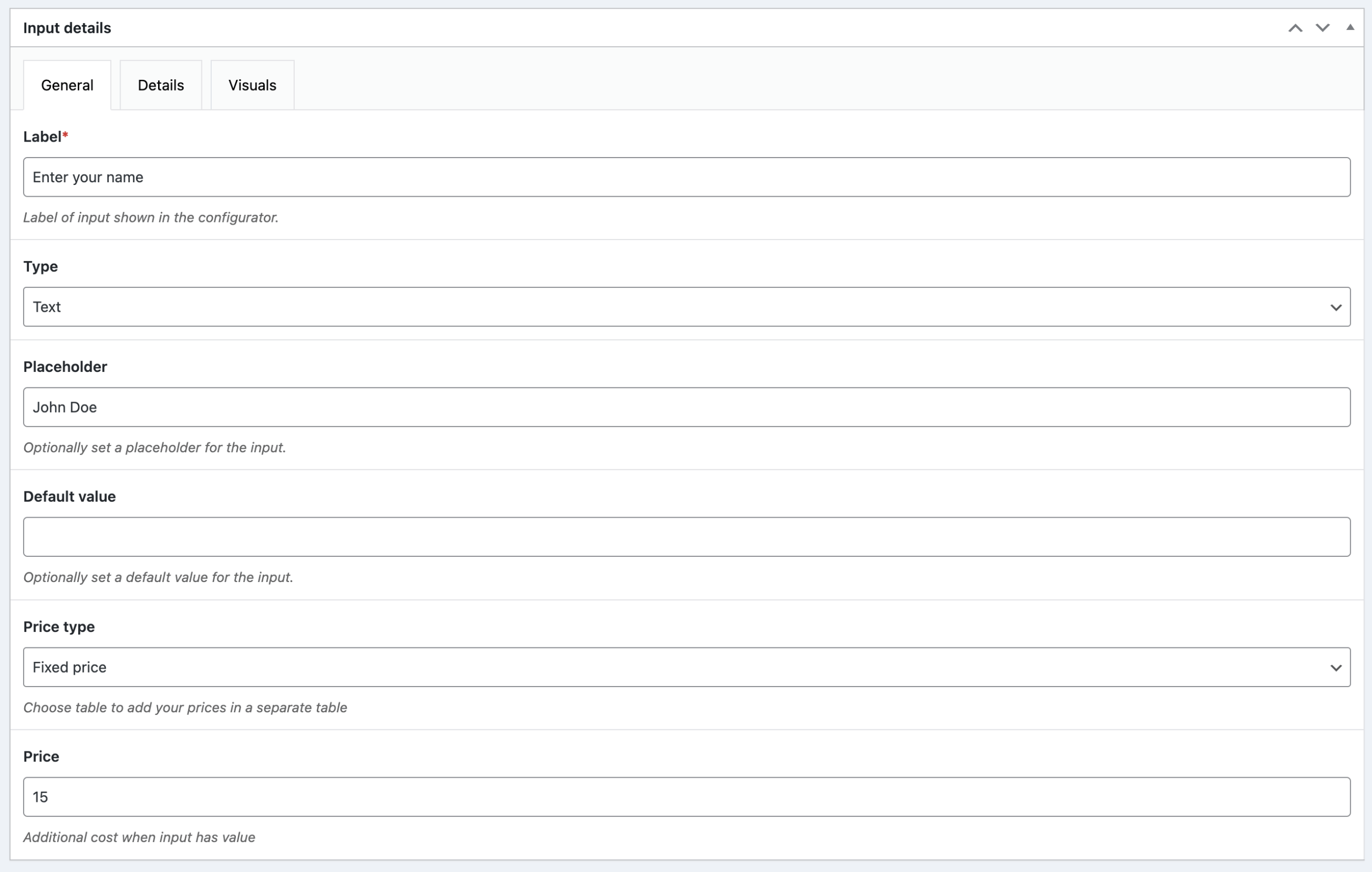Open the Type dropdown showing Text

686,307
